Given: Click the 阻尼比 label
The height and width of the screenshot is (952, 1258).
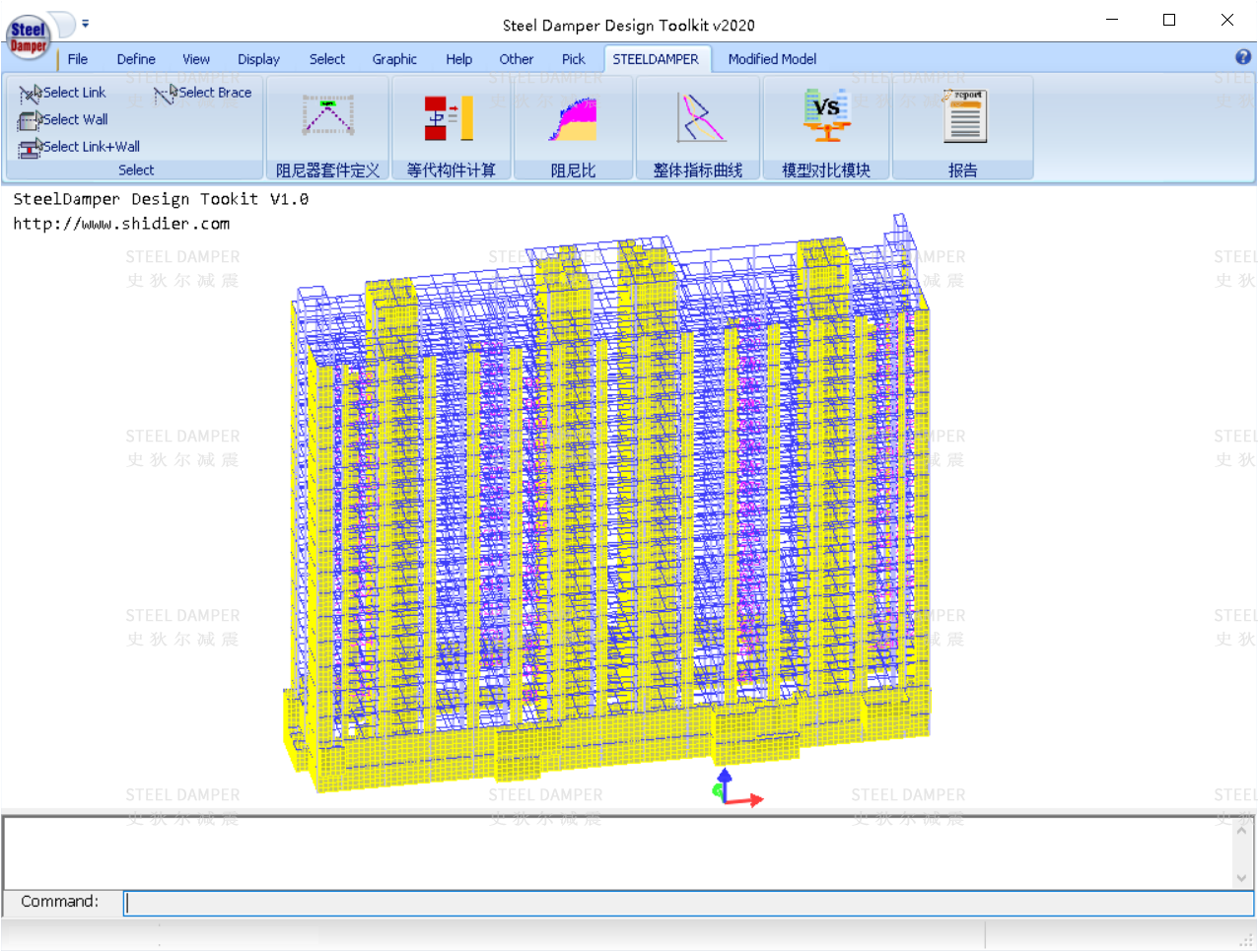Looking at the screenshot, I should [573, 170].
